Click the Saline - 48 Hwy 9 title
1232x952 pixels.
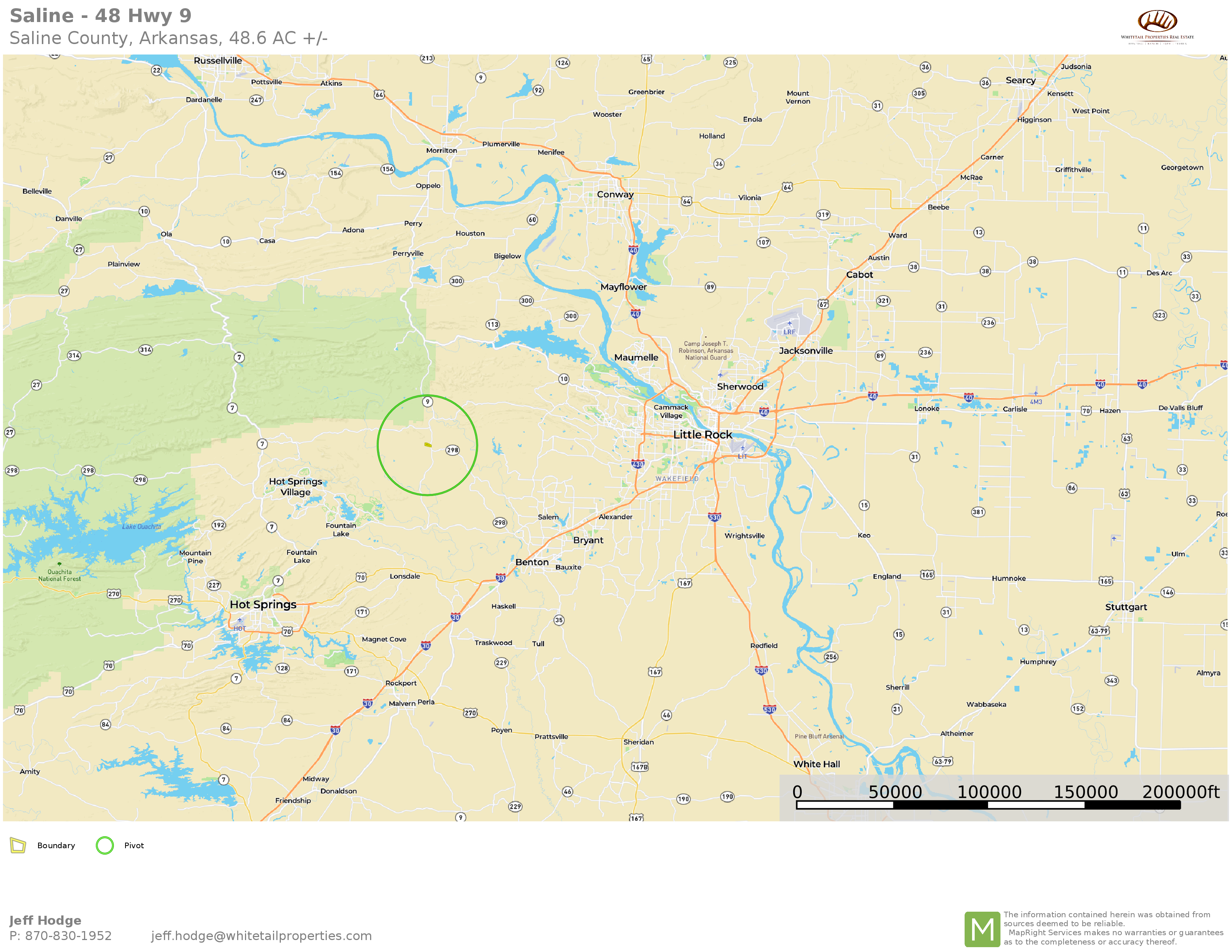[100, 16]
